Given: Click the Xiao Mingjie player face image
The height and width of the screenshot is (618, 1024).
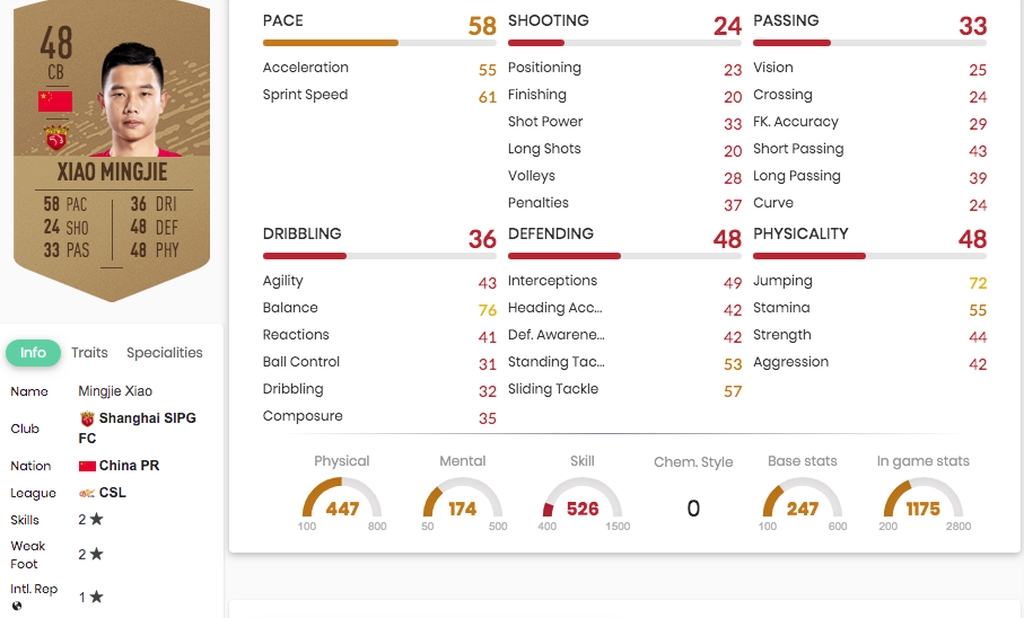Looking at the screenshot, I should [x=134, y=99].
